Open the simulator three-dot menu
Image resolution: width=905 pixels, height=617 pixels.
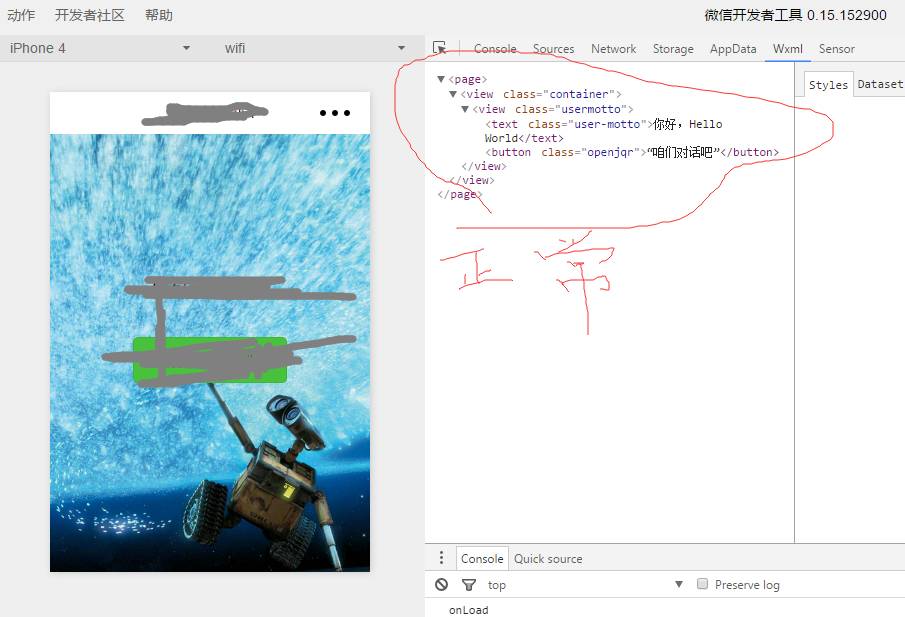click(335, 113)
